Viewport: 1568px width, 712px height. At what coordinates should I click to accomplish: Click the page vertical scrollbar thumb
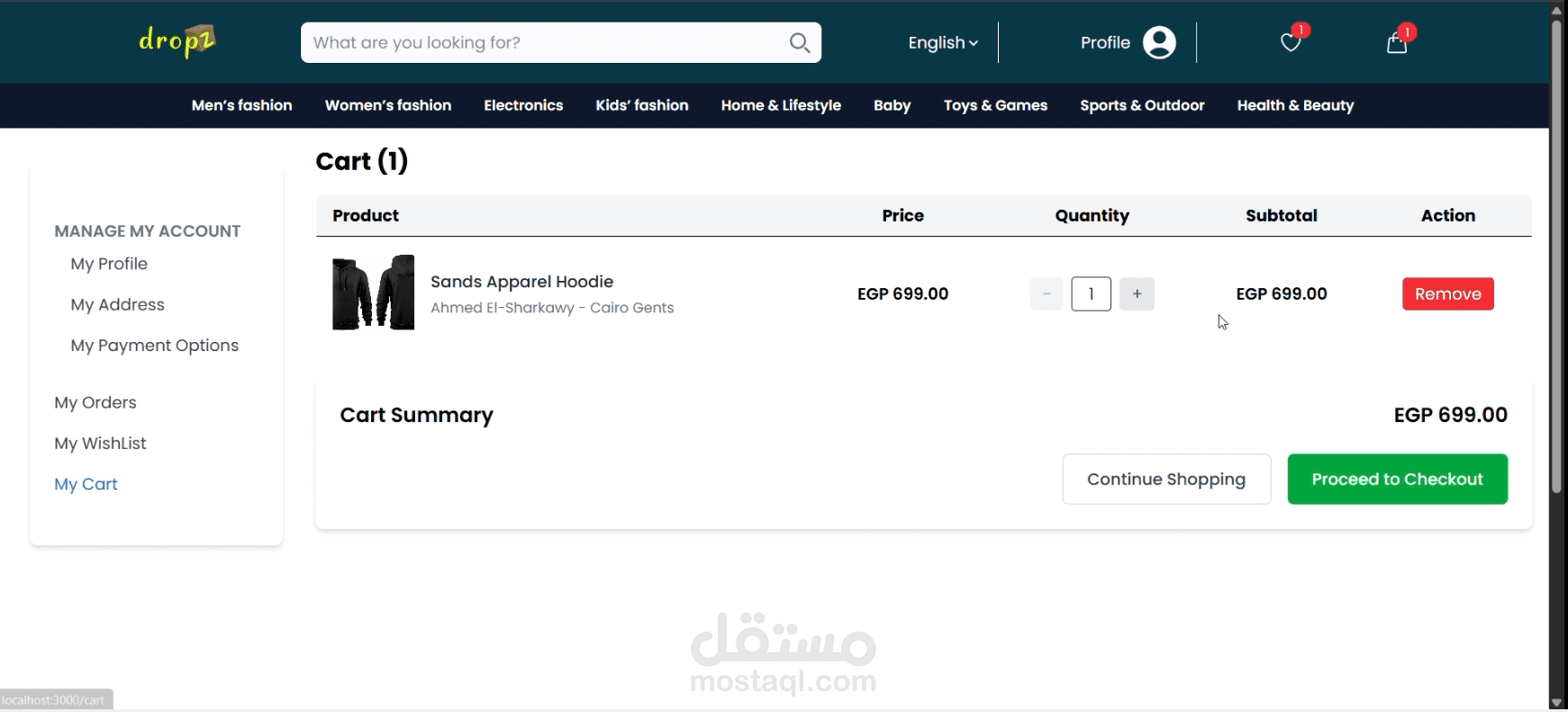coord(1556,257)
